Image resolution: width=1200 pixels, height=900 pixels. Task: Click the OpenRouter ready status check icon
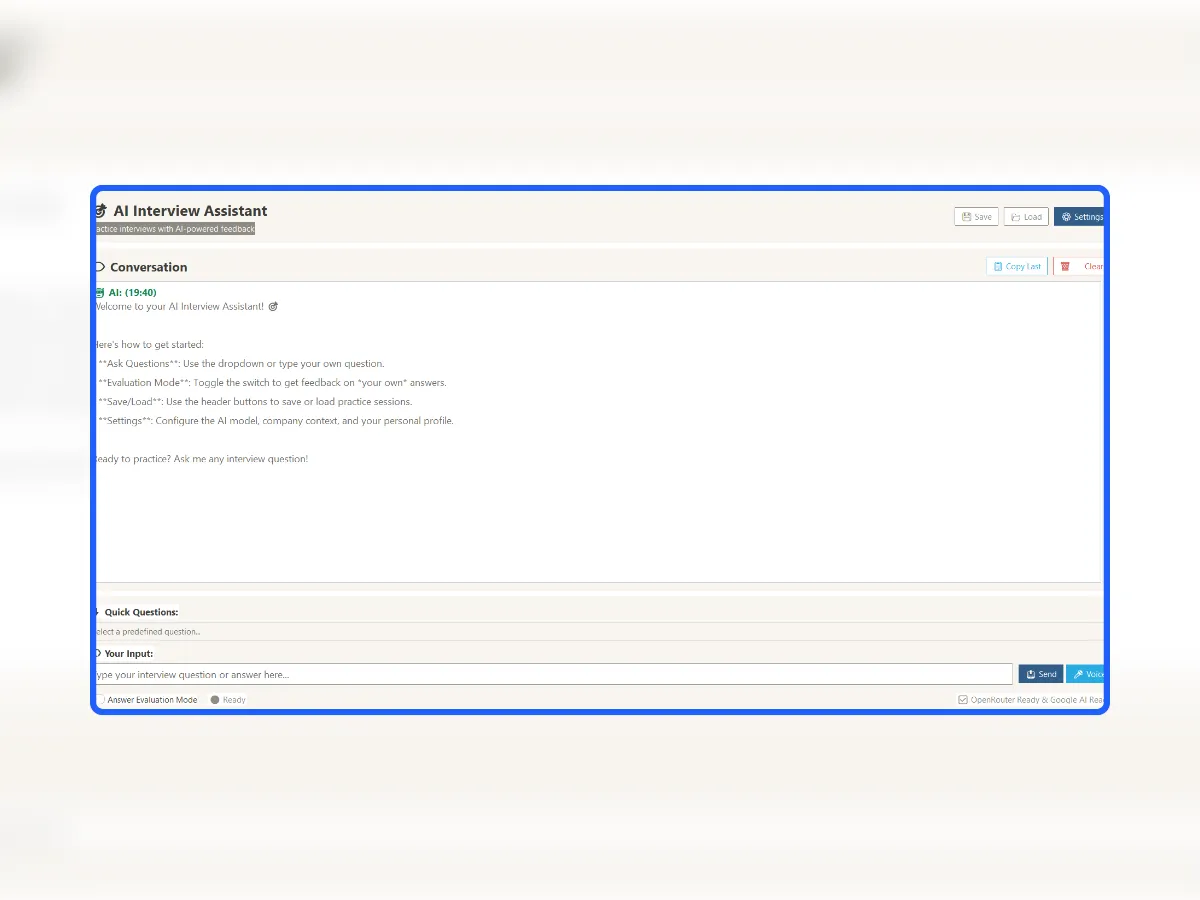coord(963,700)
